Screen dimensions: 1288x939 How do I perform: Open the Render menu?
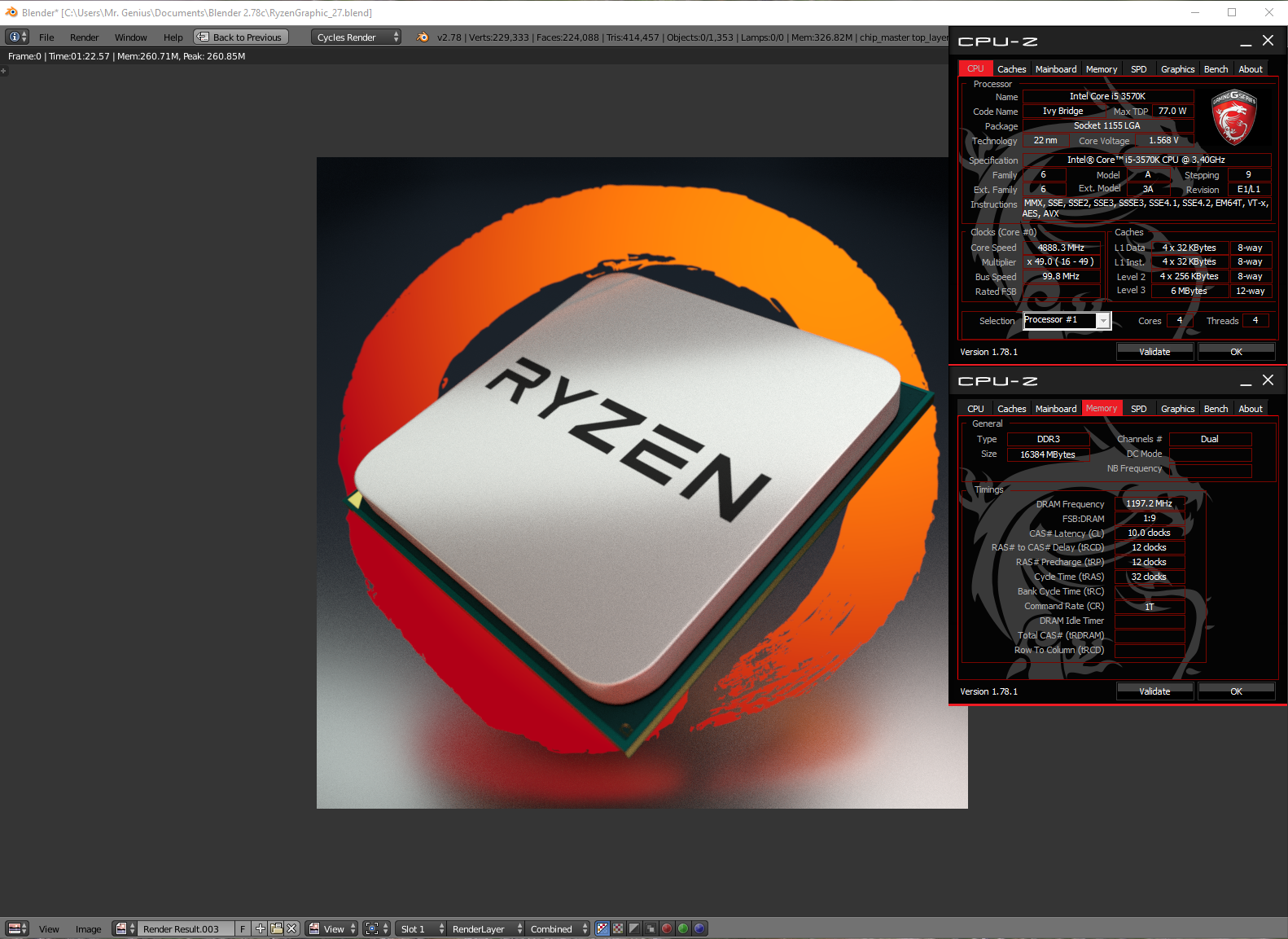click(x=84, y=37)
